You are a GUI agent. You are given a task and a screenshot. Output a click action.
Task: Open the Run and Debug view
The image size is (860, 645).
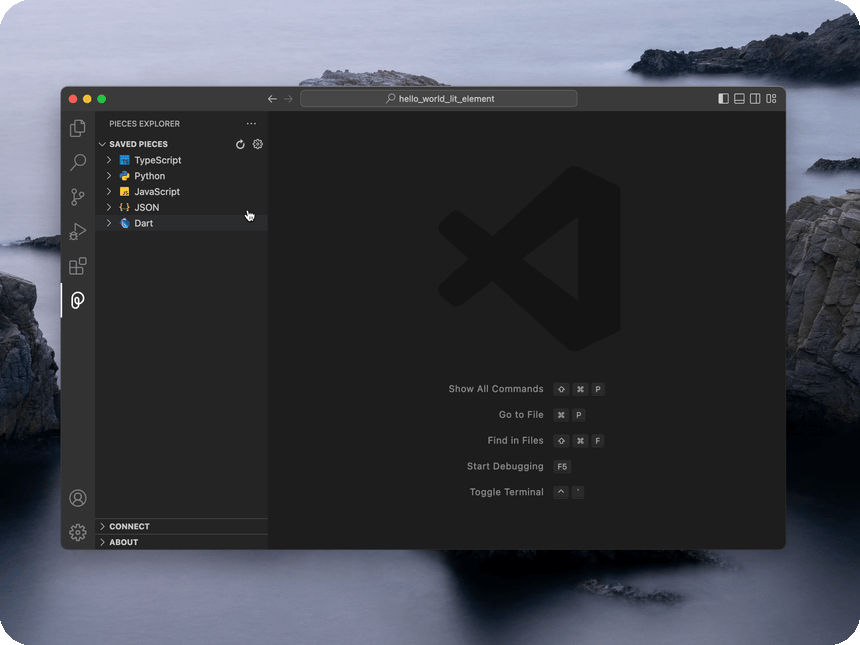pos(78,232)
